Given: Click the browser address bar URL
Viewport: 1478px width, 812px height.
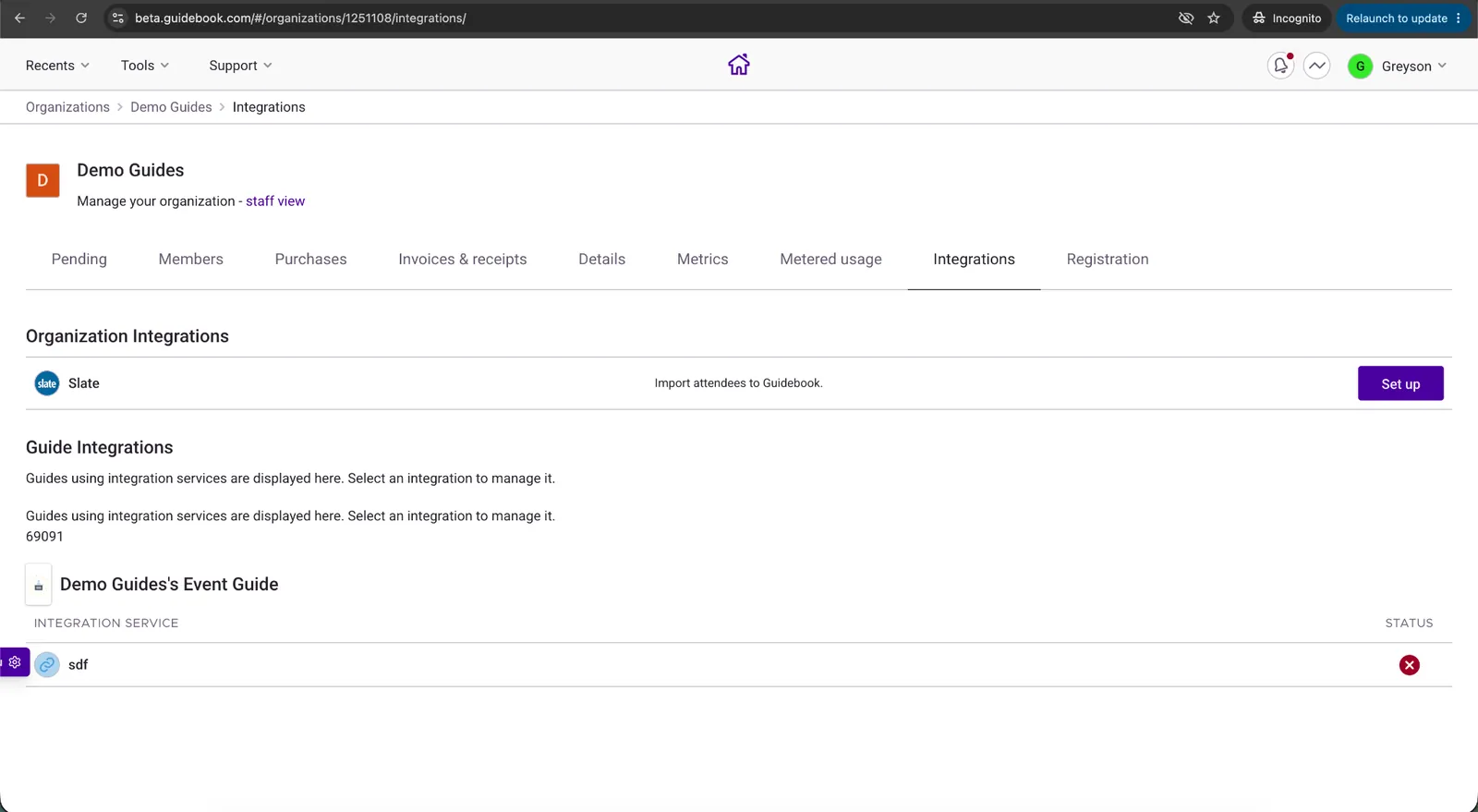Looking at the screenshot, I should [x=300, y=18].
